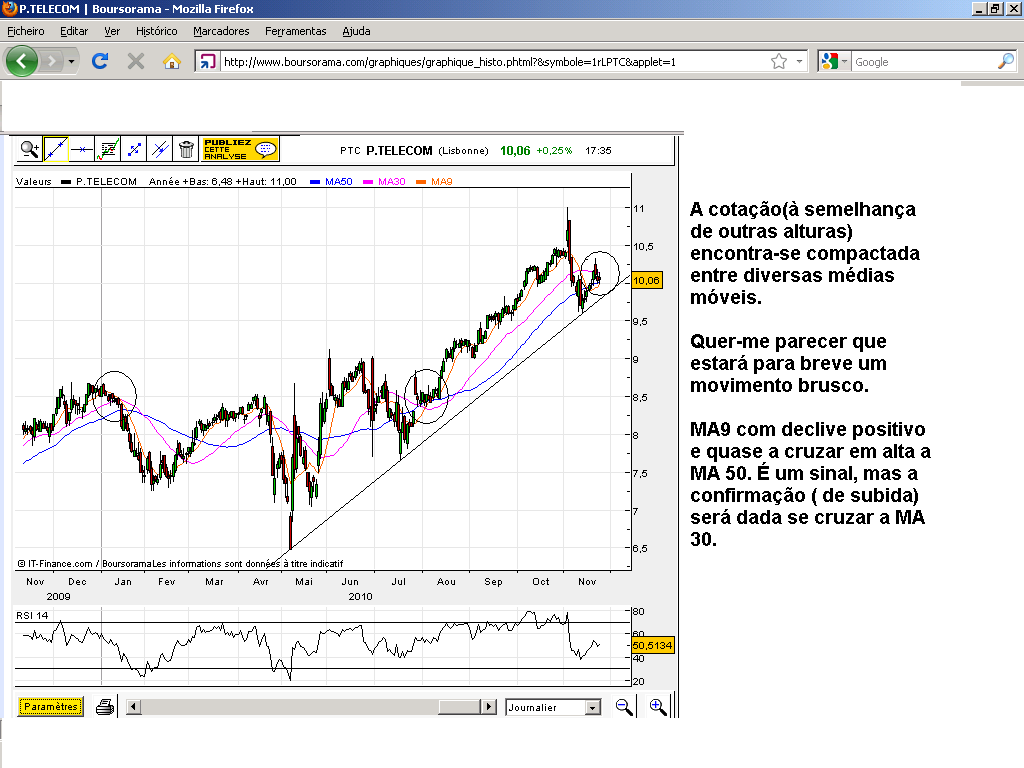Minimize the Firefox window
The width and height of the screenshot is (1024, 768).
979,8
